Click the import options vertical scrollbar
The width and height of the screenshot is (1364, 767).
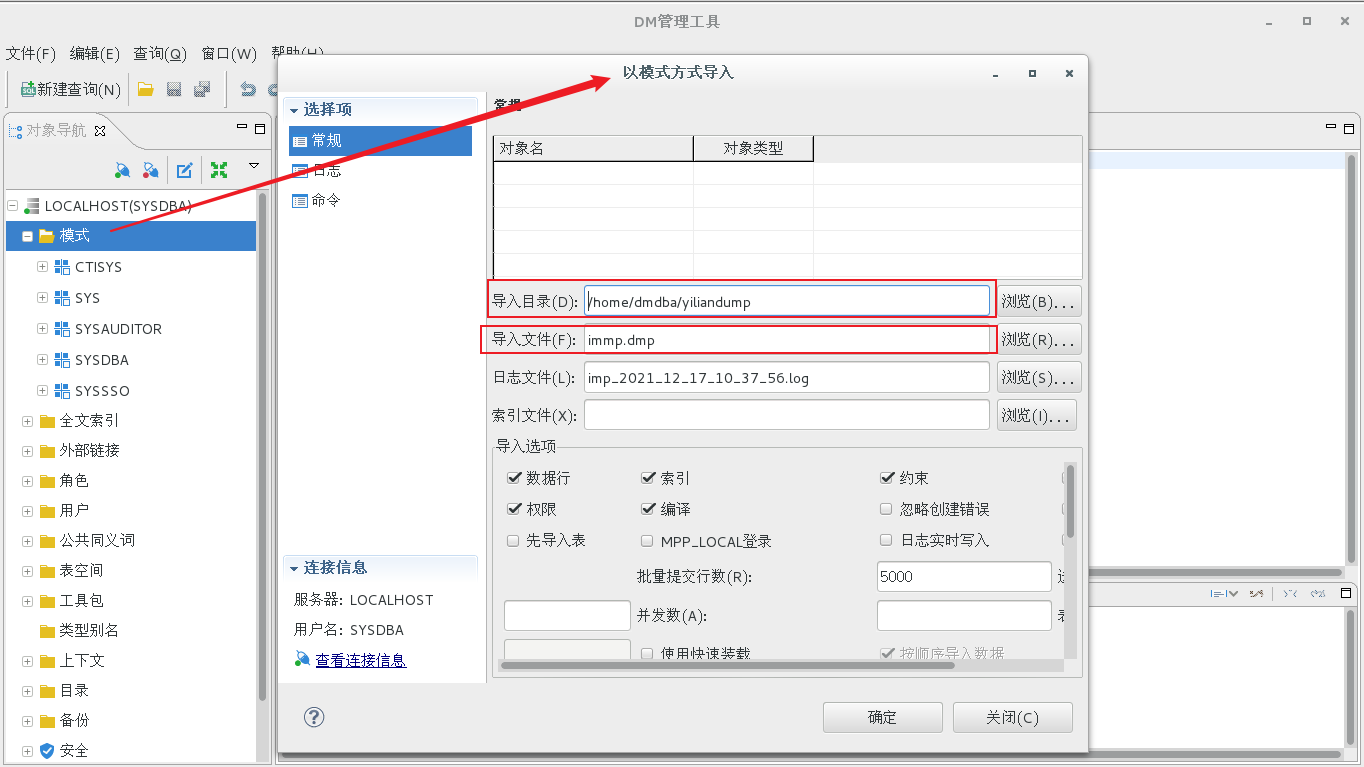(x=1070, y=501)
